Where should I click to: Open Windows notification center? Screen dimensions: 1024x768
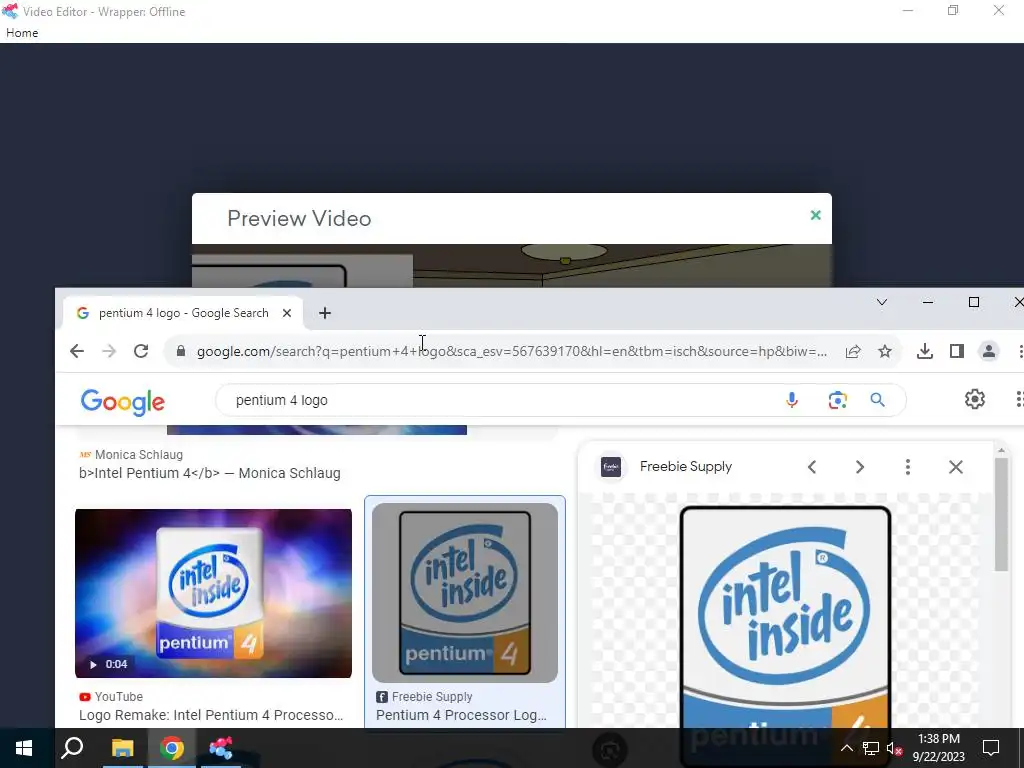pos(991,748)
